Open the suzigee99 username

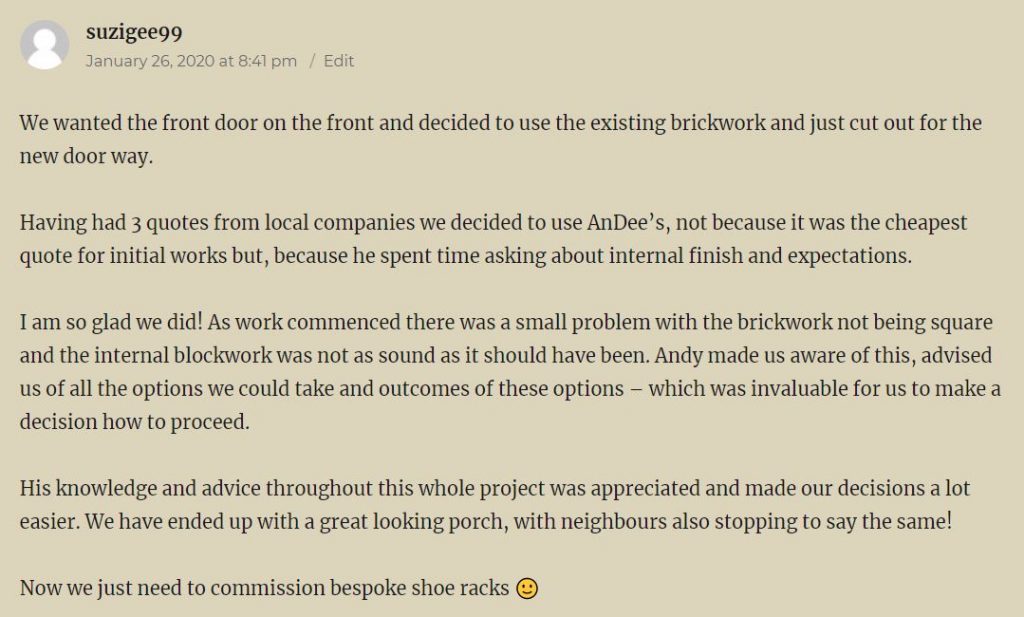tap(134, 32)
